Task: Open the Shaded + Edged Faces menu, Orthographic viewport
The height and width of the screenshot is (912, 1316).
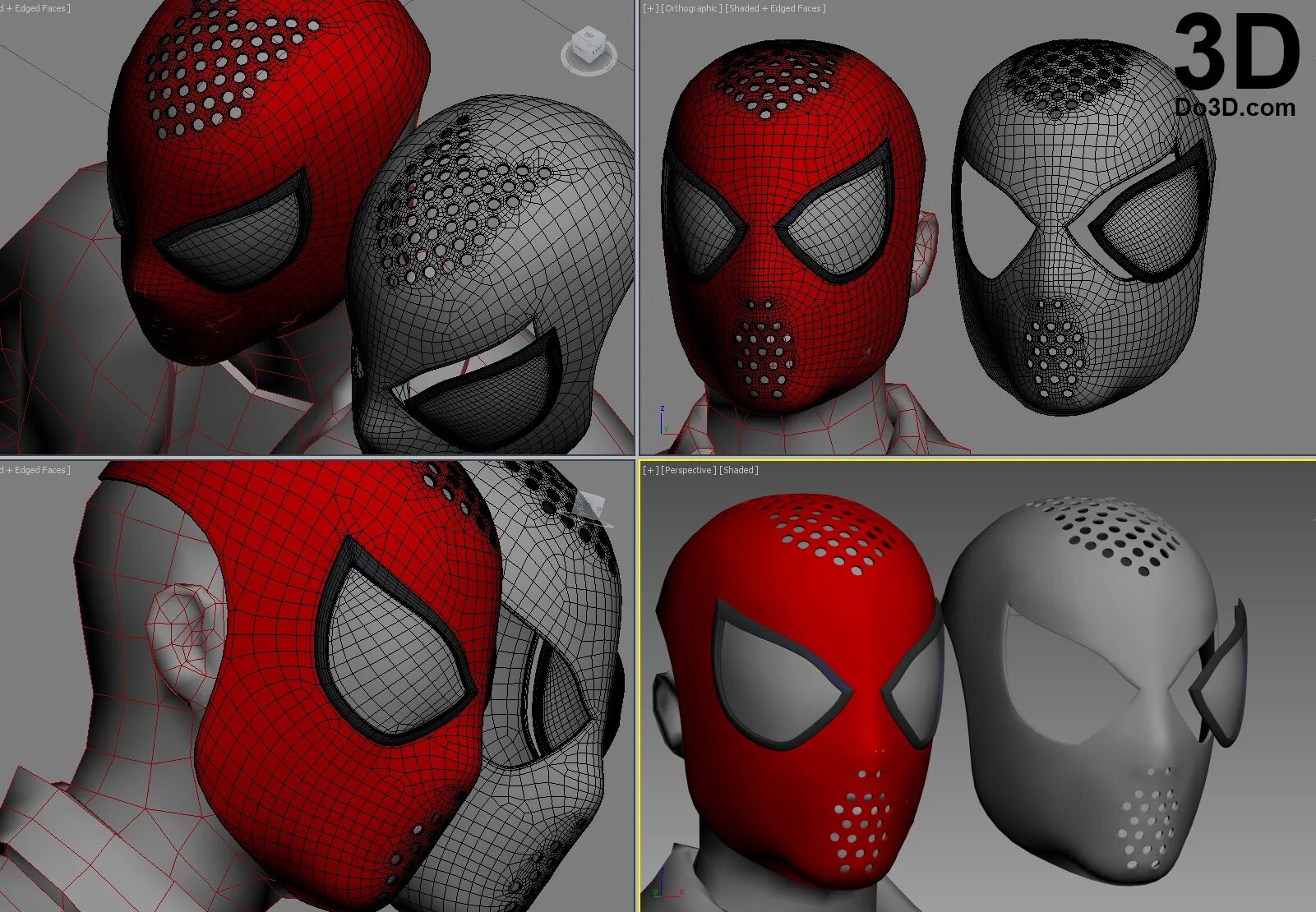Action: (x=775, y=8)
